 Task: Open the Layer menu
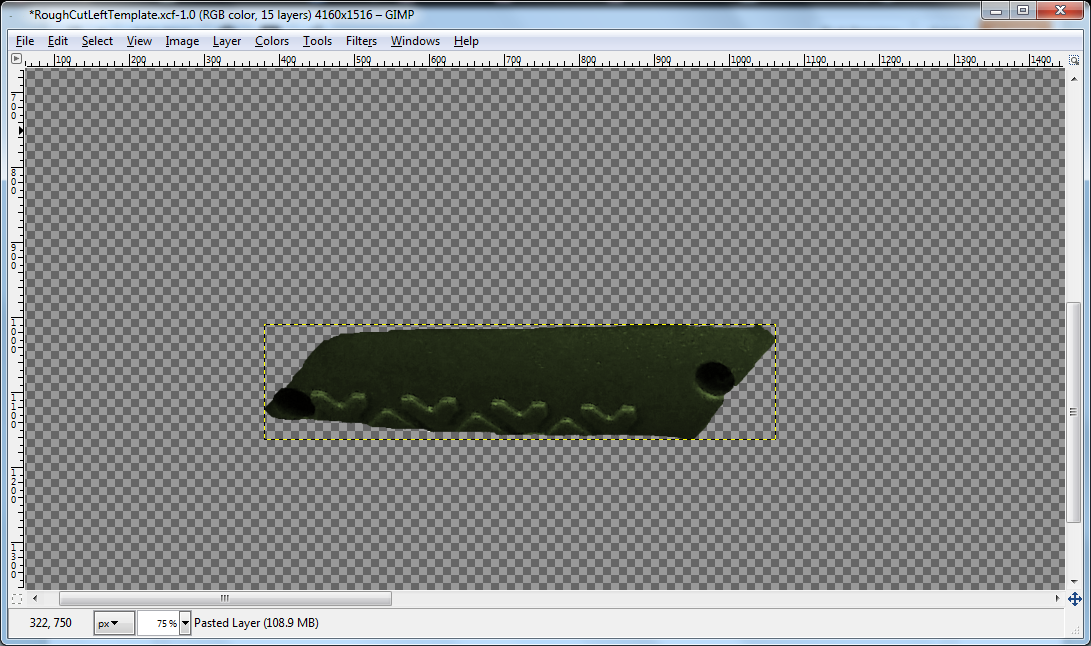pos(226,41)
